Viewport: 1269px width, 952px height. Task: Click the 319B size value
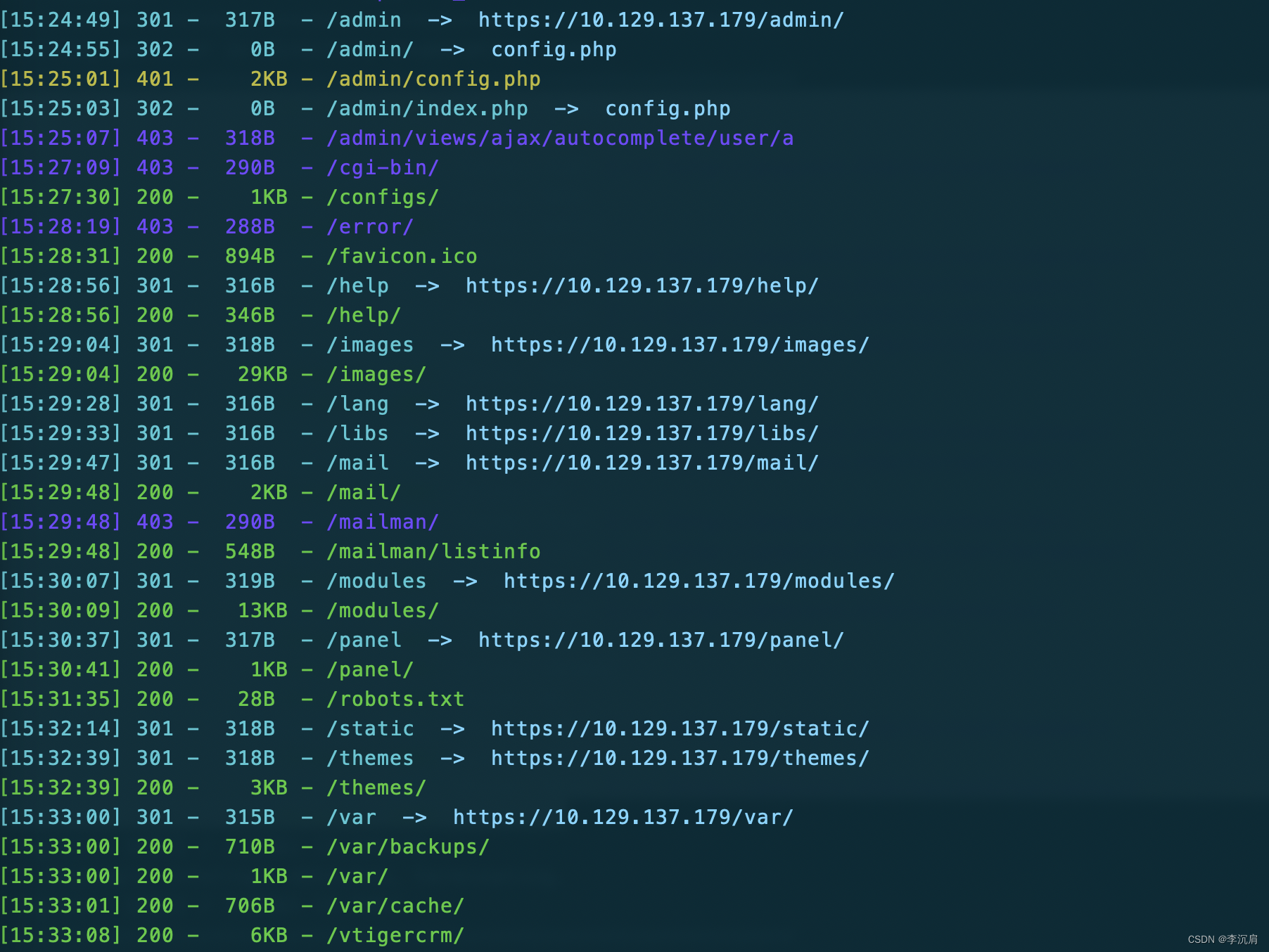[250, 581]
